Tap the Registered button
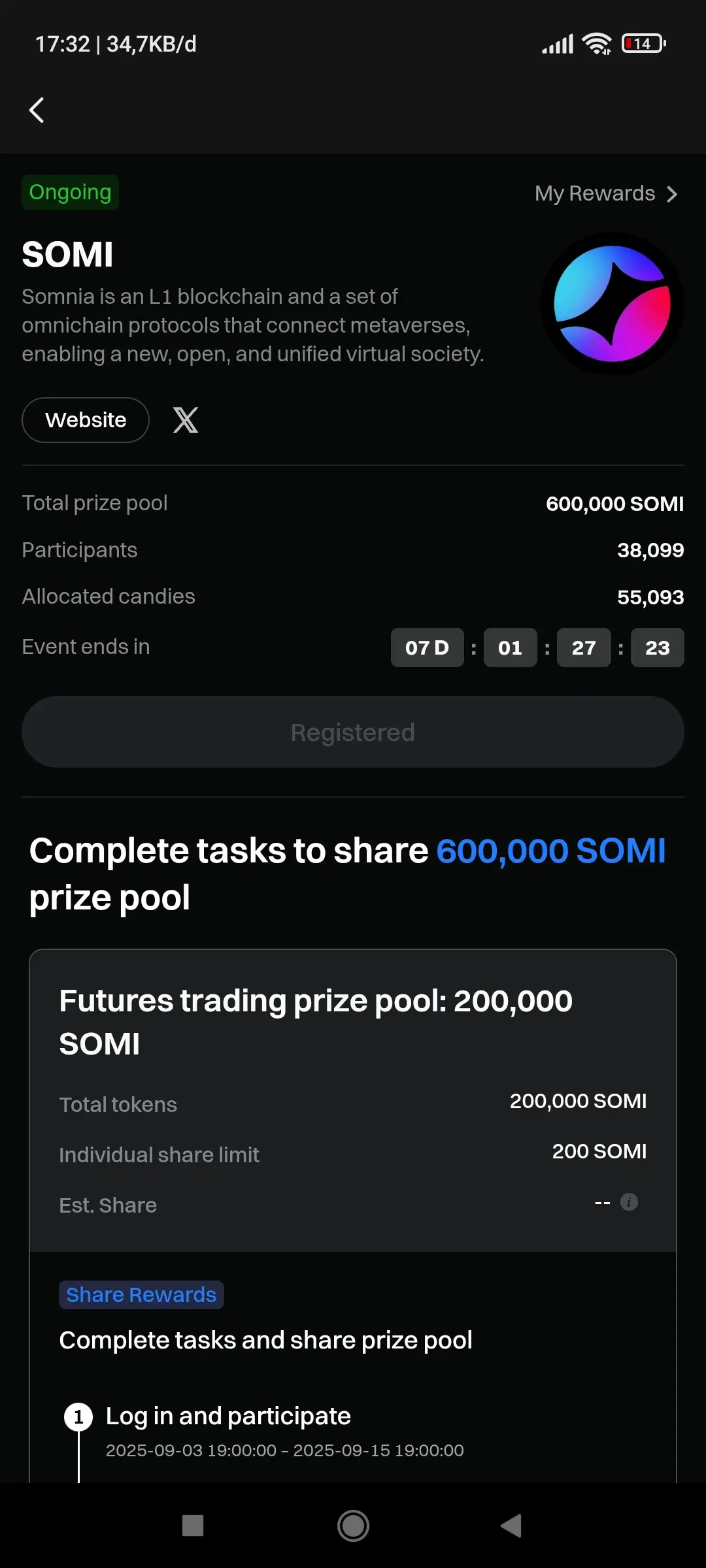 click(353, 732)
